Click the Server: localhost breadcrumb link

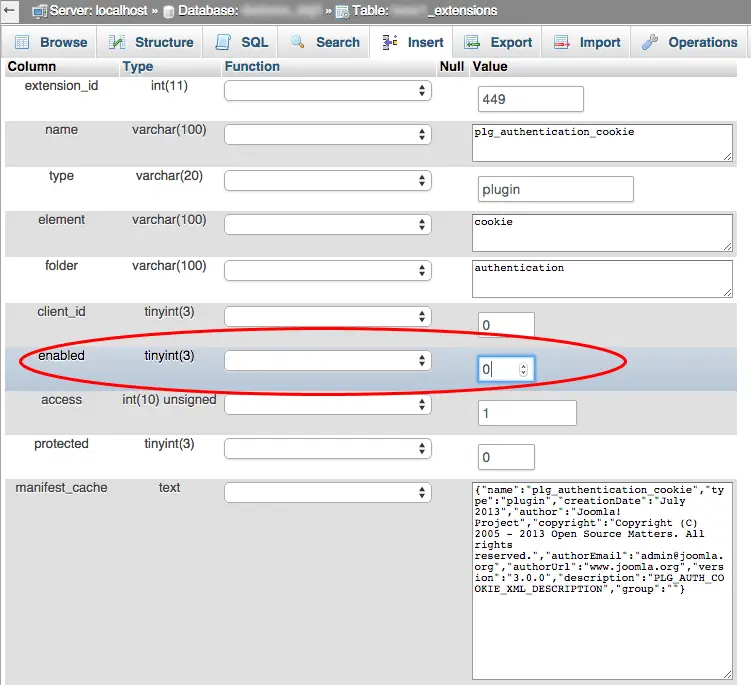point(98,11)
